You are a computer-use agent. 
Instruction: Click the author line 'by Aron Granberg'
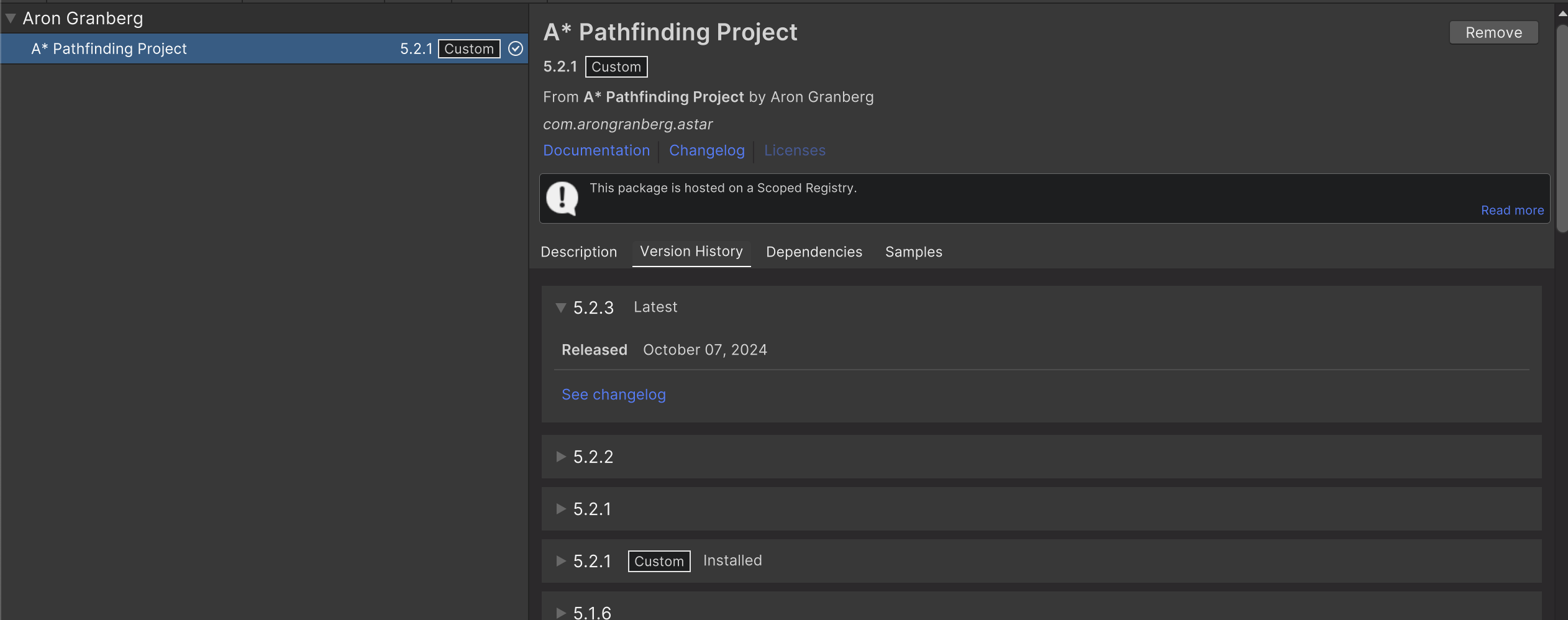(811, 97)
